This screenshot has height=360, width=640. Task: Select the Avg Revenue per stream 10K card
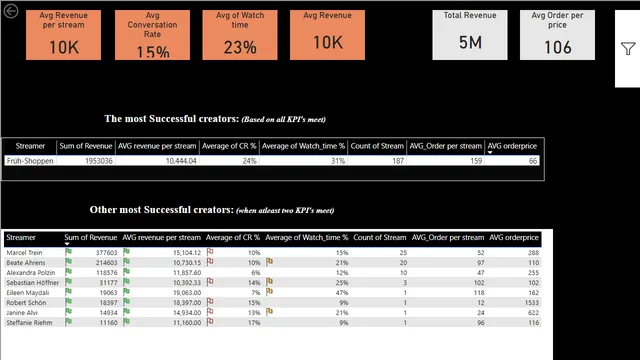click(63, 35)
